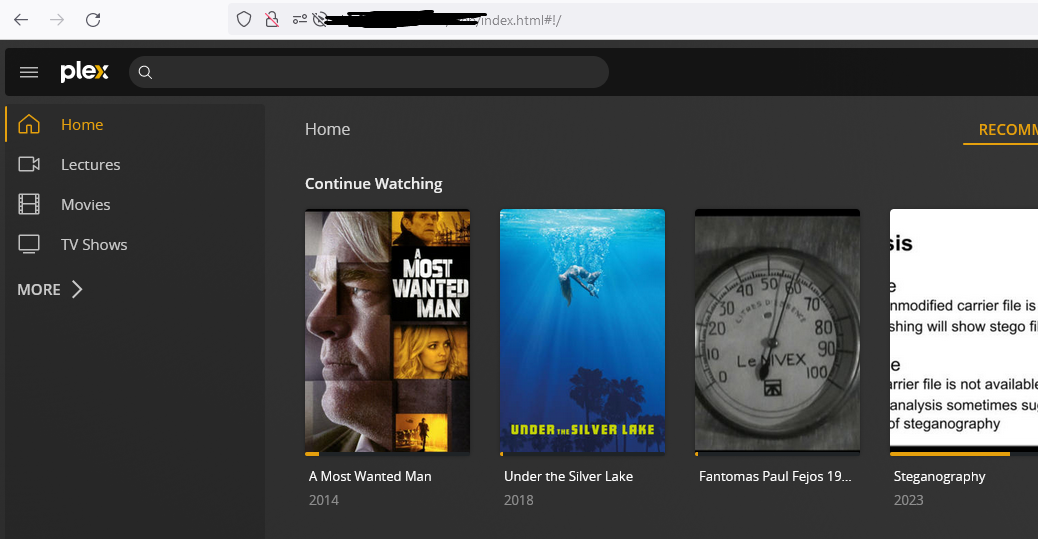
Task: Click progress bar under A Most Wanted Man
Action: pyautogui.click(x=387, y=454)
